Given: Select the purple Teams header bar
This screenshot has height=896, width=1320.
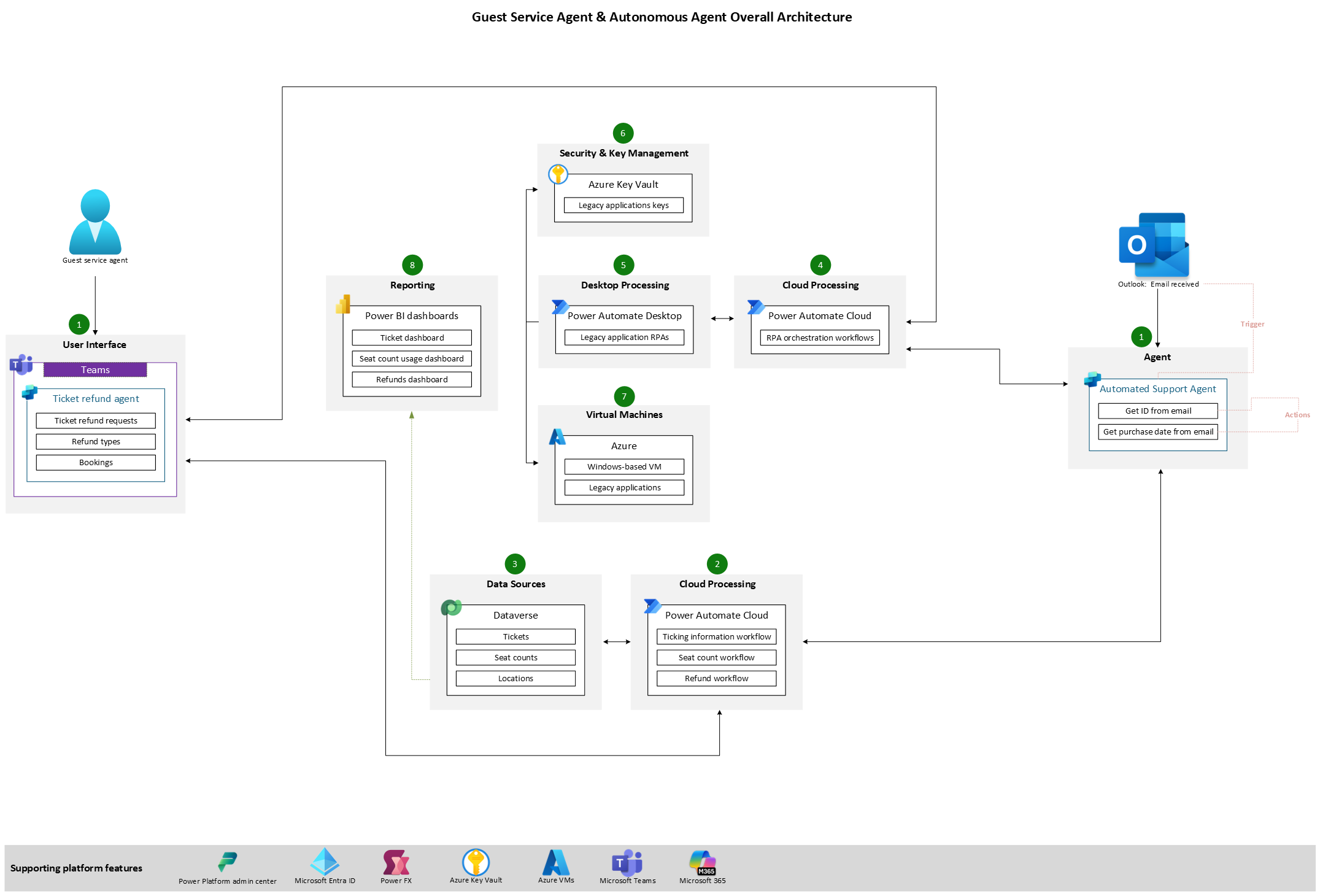Looking at the screenshot, I should [x=95, y=369].
